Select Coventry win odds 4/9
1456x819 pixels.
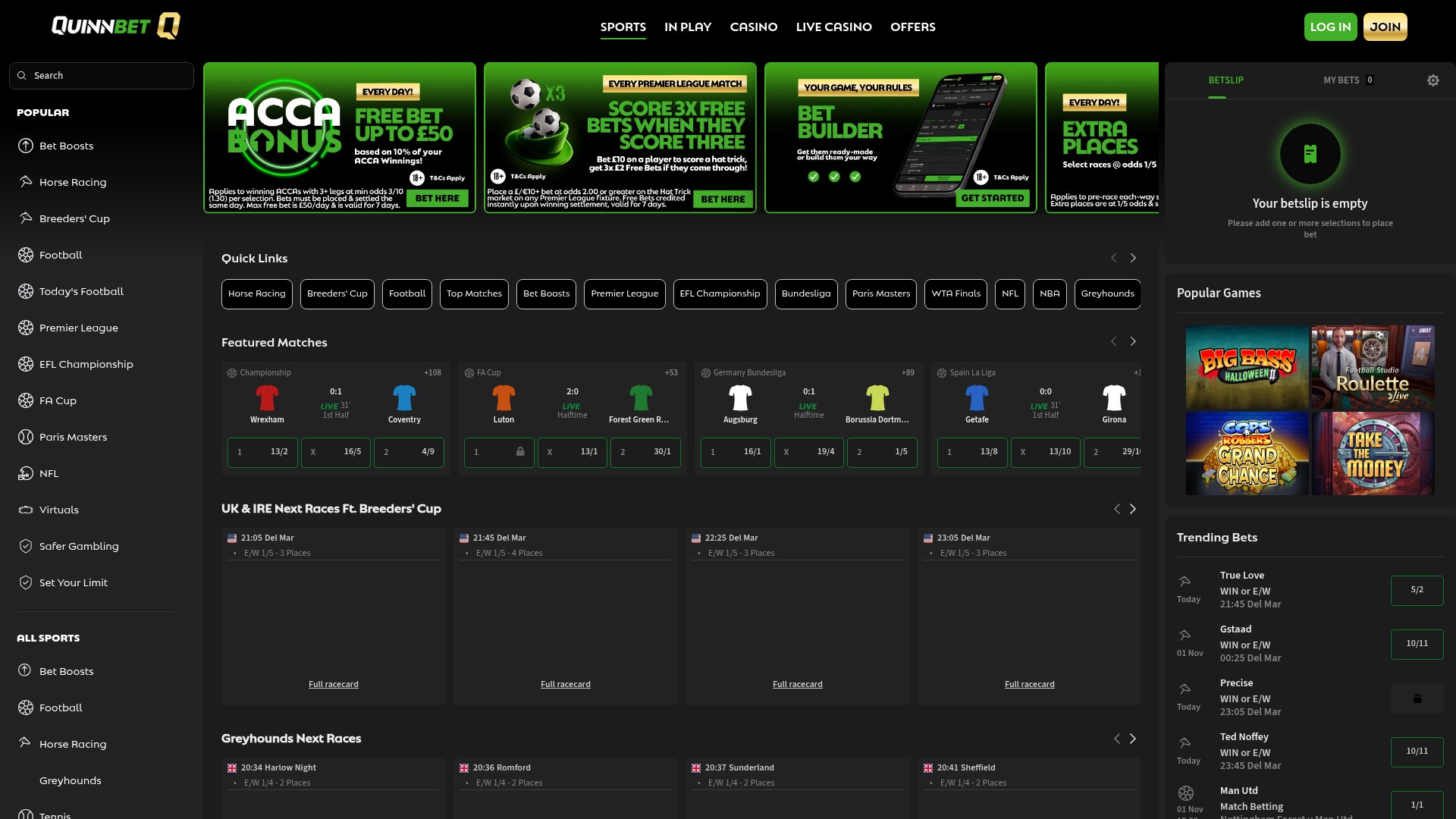coord(409,452)
